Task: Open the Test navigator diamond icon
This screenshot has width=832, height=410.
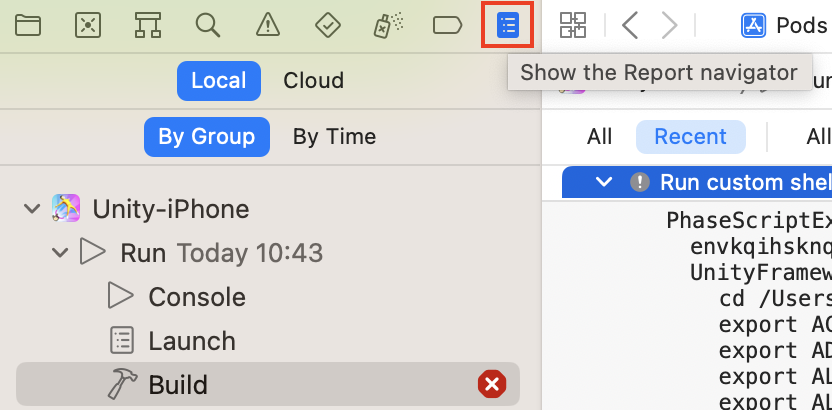Action: pyautogui.click(x=327, y=25)
